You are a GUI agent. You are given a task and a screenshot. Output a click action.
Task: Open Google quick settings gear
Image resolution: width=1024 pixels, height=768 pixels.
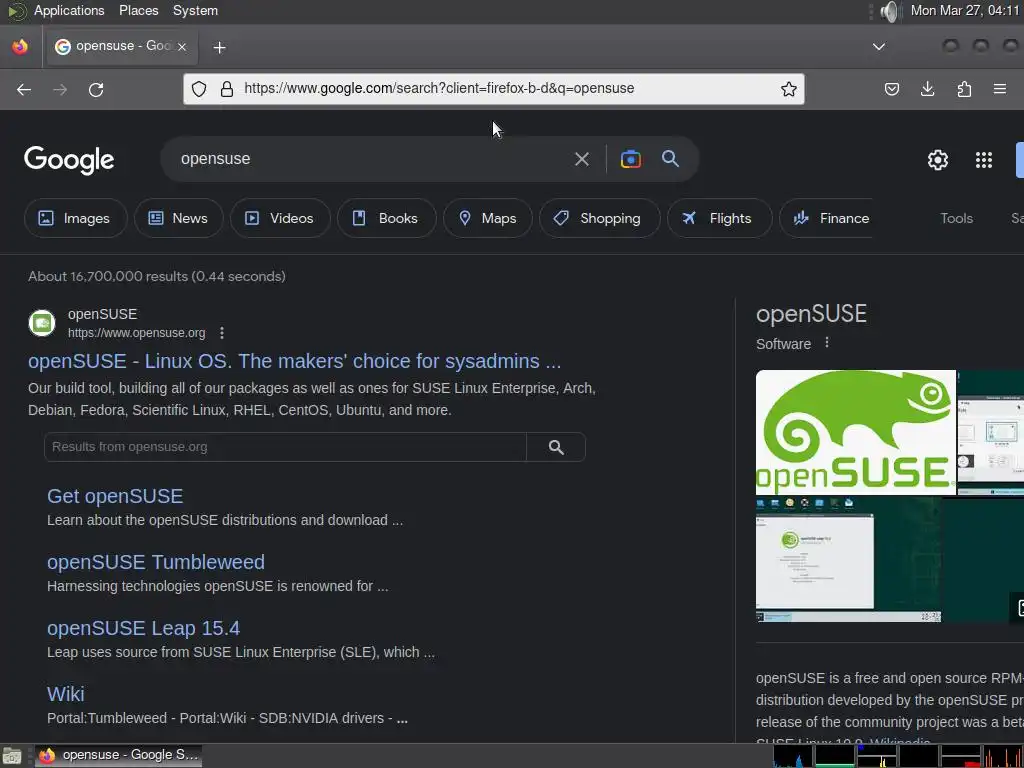pyautogui.click(x=938, y=160)
